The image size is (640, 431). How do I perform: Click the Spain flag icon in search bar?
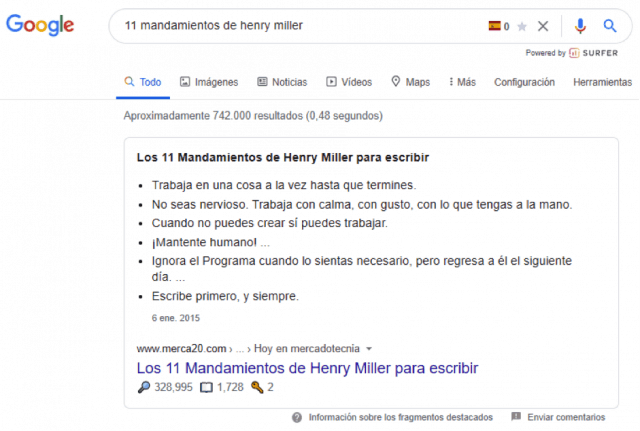(494, 26)
